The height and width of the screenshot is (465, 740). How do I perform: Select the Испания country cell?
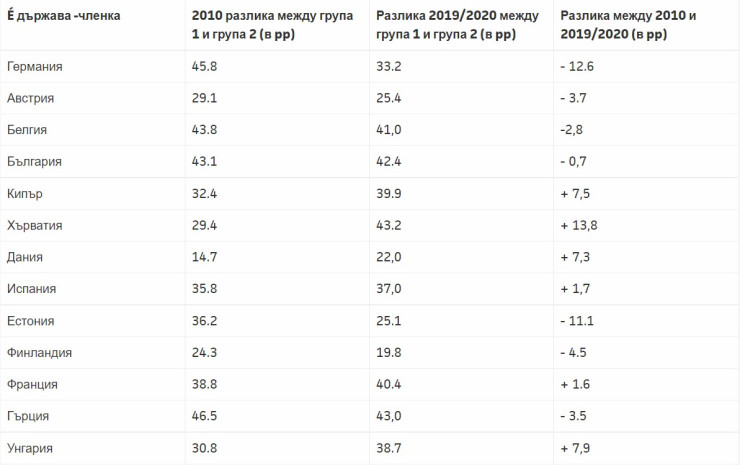(x=31, y=289)
